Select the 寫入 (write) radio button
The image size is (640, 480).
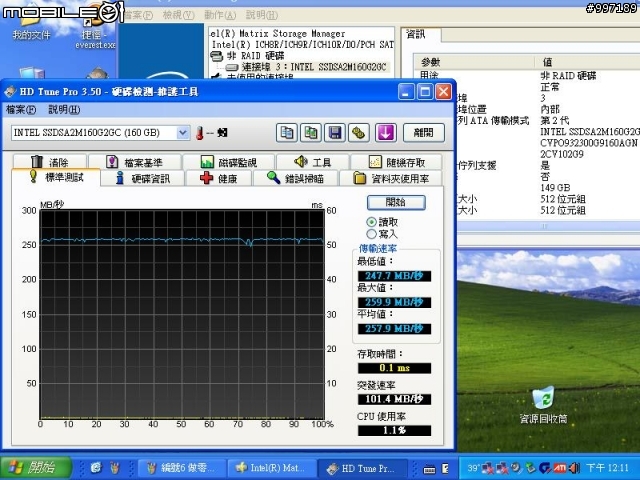click(382, 234)
